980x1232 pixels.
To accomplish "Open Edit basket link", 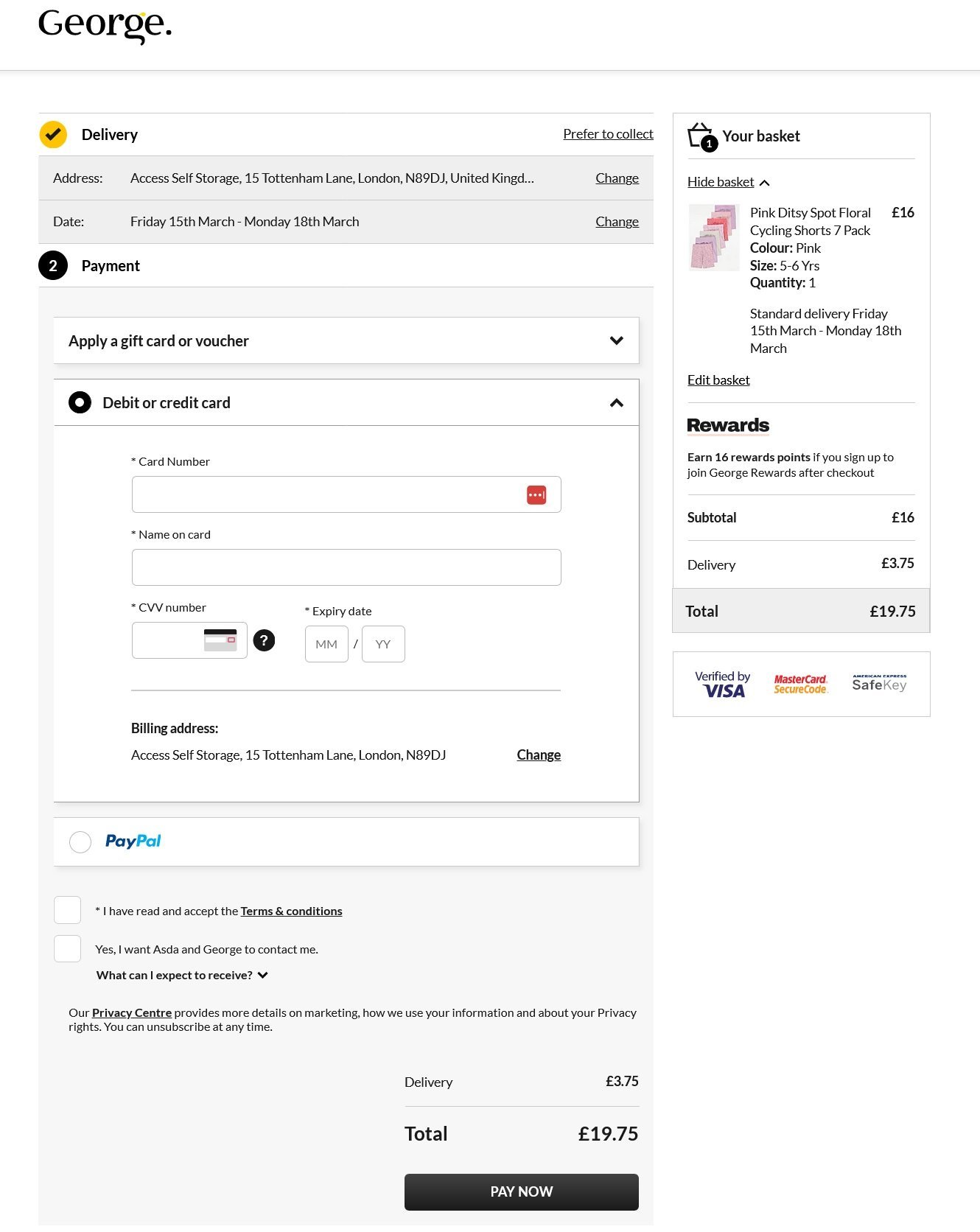I will click(718, 380).
